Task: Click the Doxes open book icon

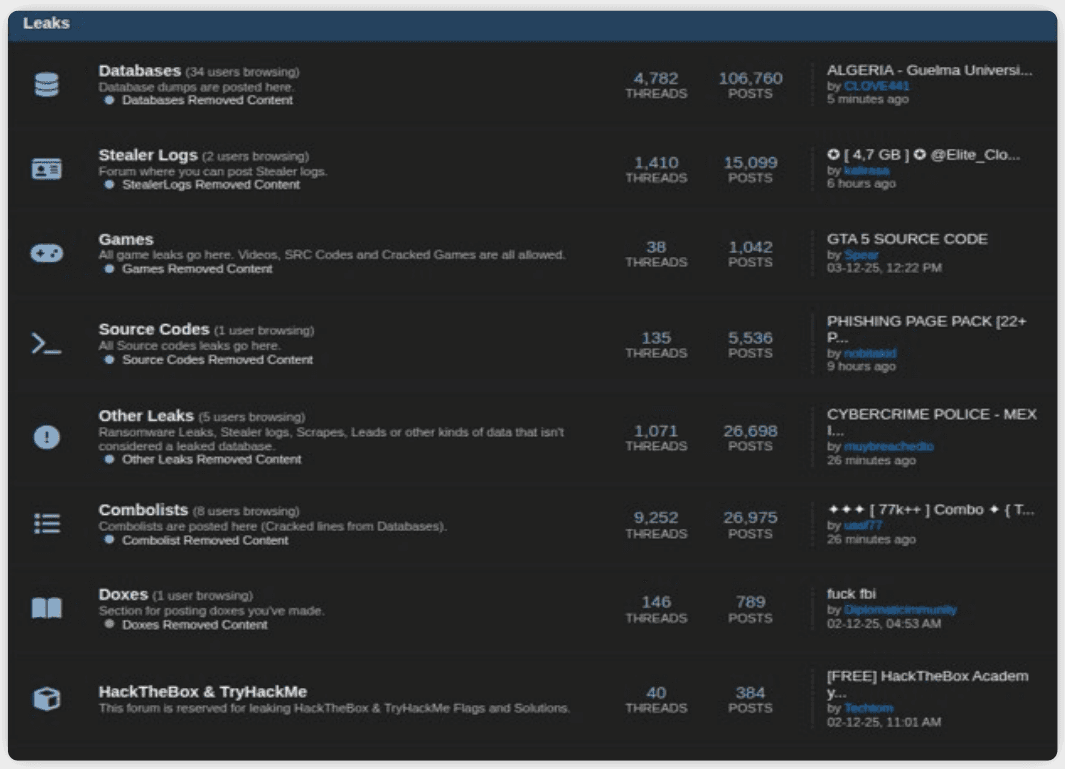Action: (46, 608)
